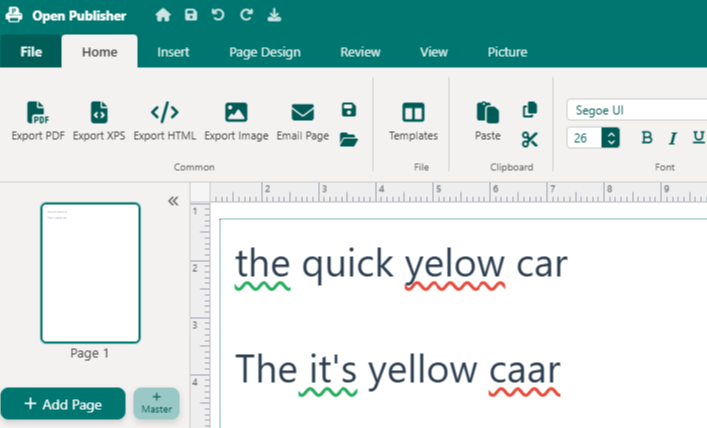Switch to the Page Design tab

pyautogui.click(x=265, y=52)
